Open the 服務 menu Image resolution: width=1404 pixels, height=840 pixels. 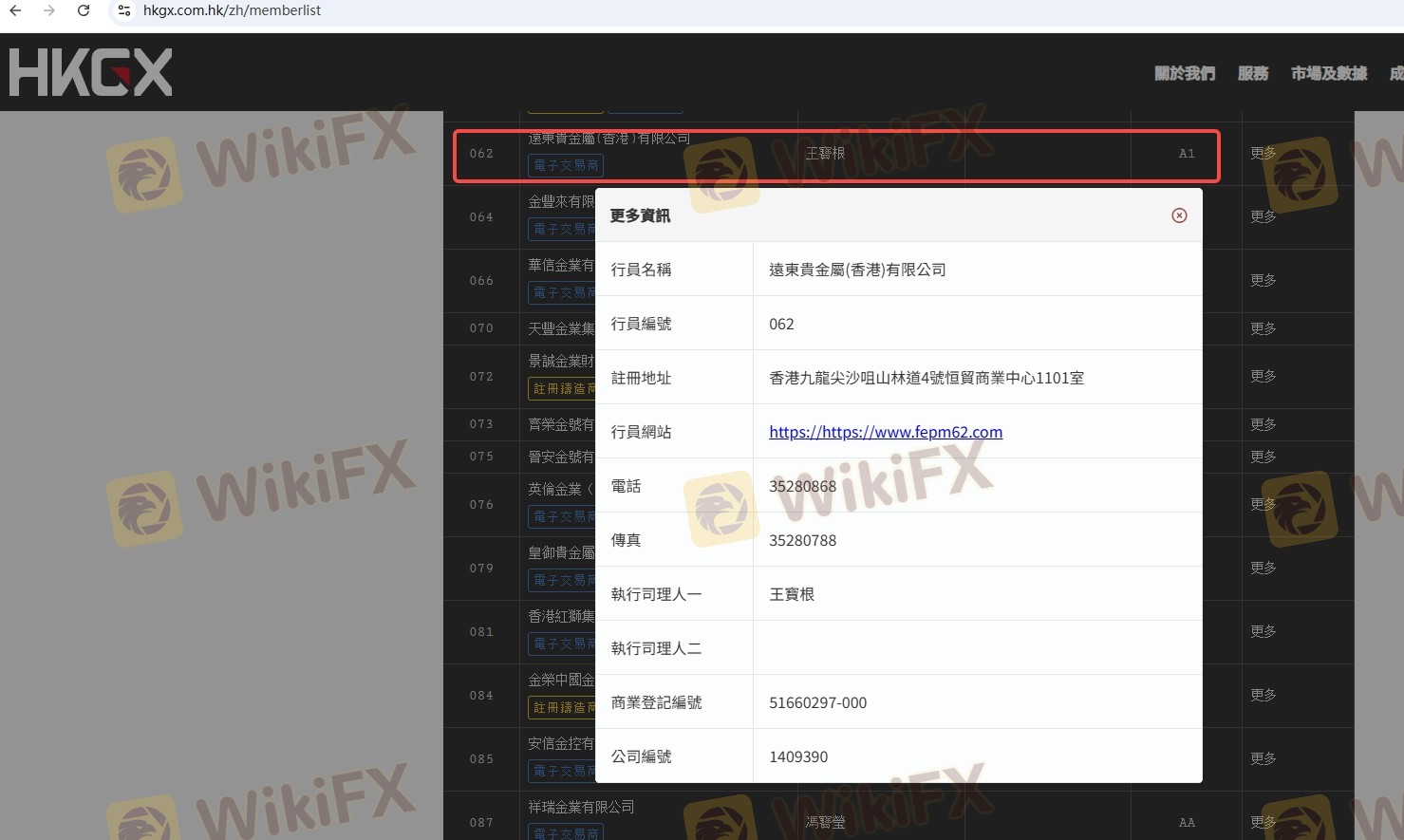click(1252, 73)
